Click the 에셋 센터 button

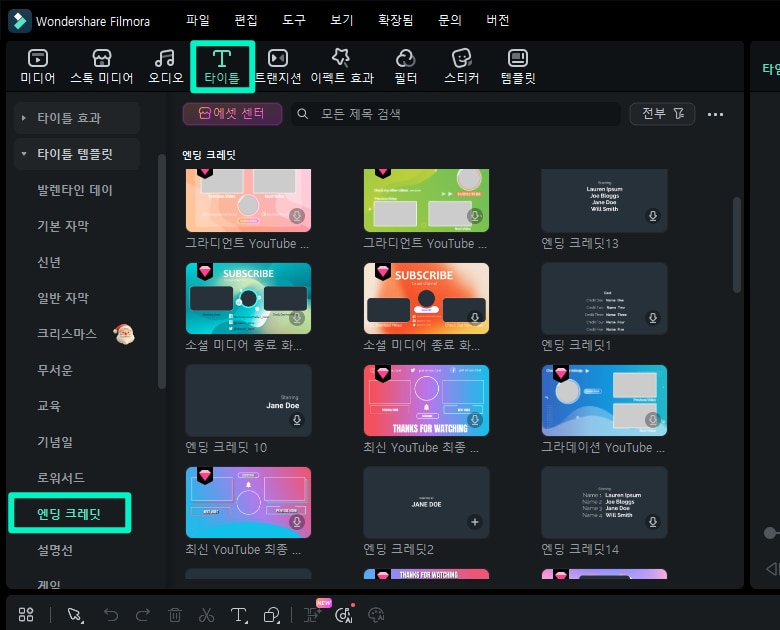[232, 114]
